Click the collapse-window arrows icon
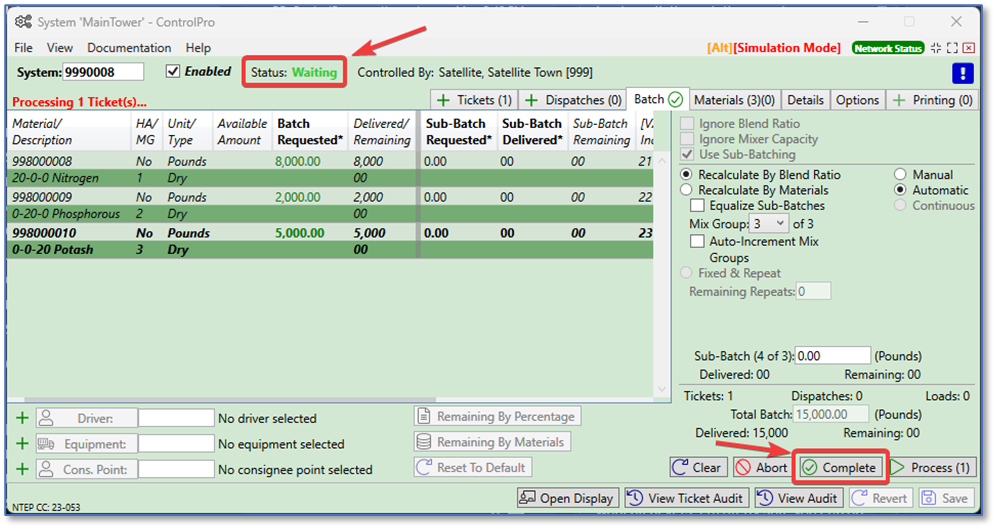 [936, 48]
